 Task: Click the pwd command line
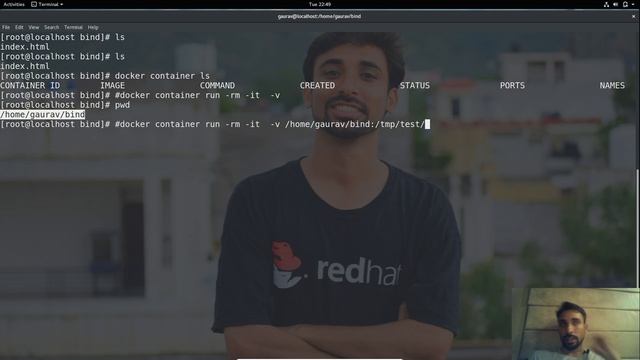pos(65,105)
